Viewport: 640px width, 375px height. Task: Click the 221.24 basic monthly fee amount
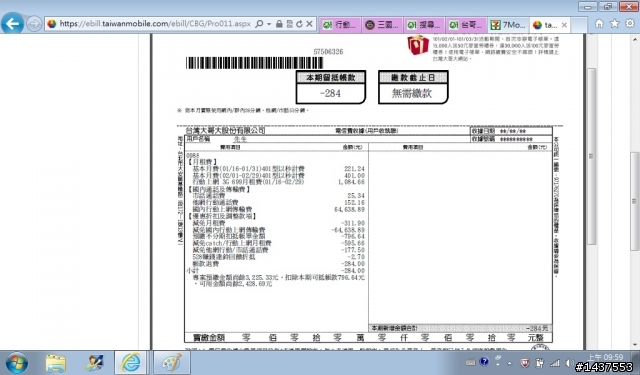point(354,169)
